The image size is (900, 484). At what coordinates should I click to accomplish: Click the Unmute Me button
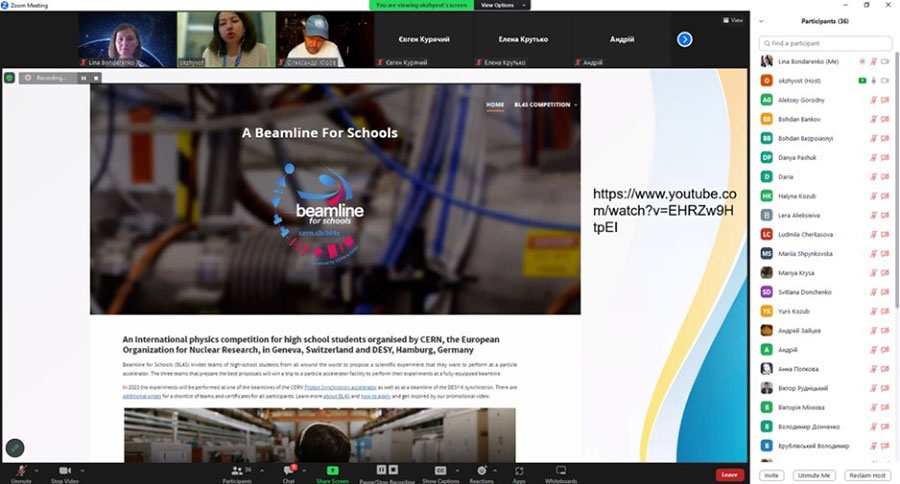coord(814,475)
